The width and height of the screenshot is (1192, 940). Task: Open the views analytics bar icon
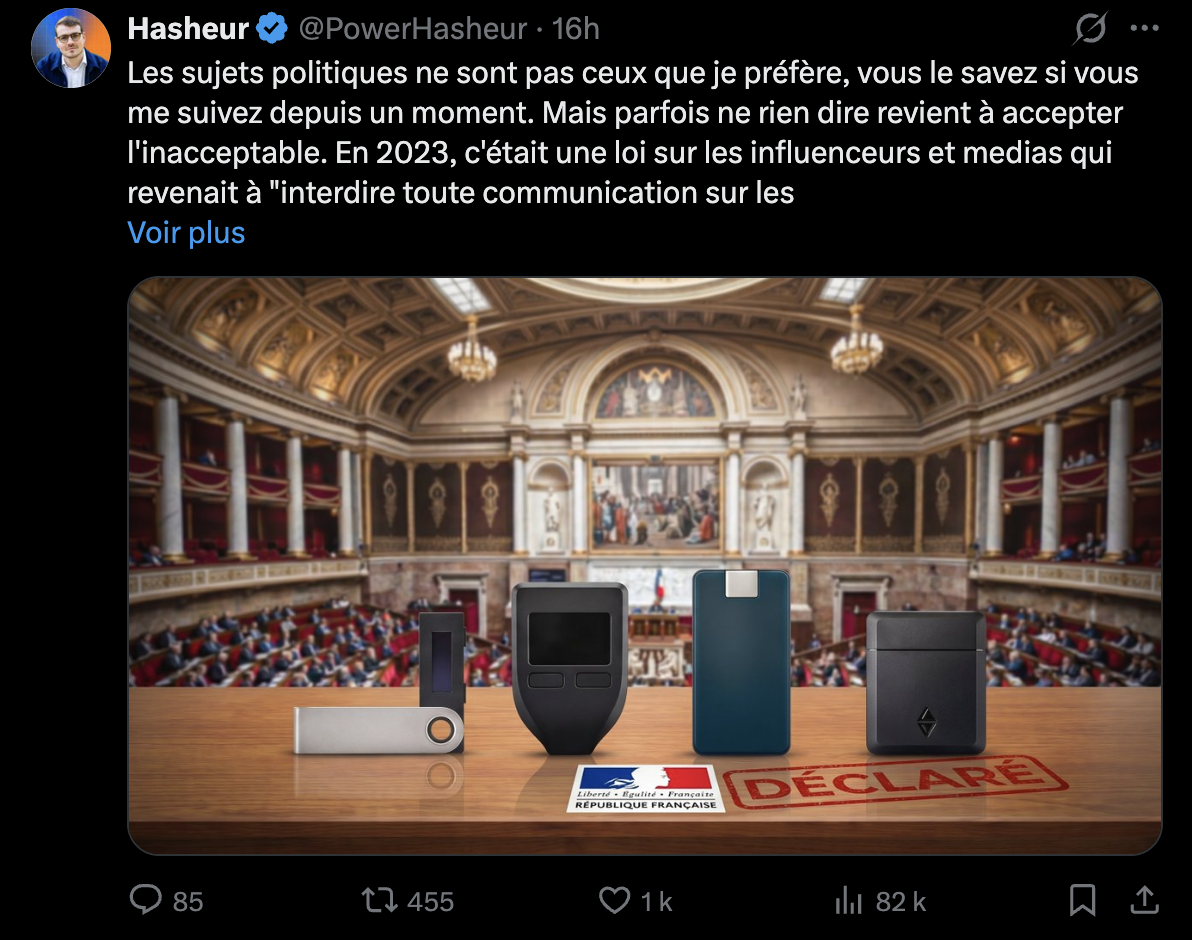(848, 901)
